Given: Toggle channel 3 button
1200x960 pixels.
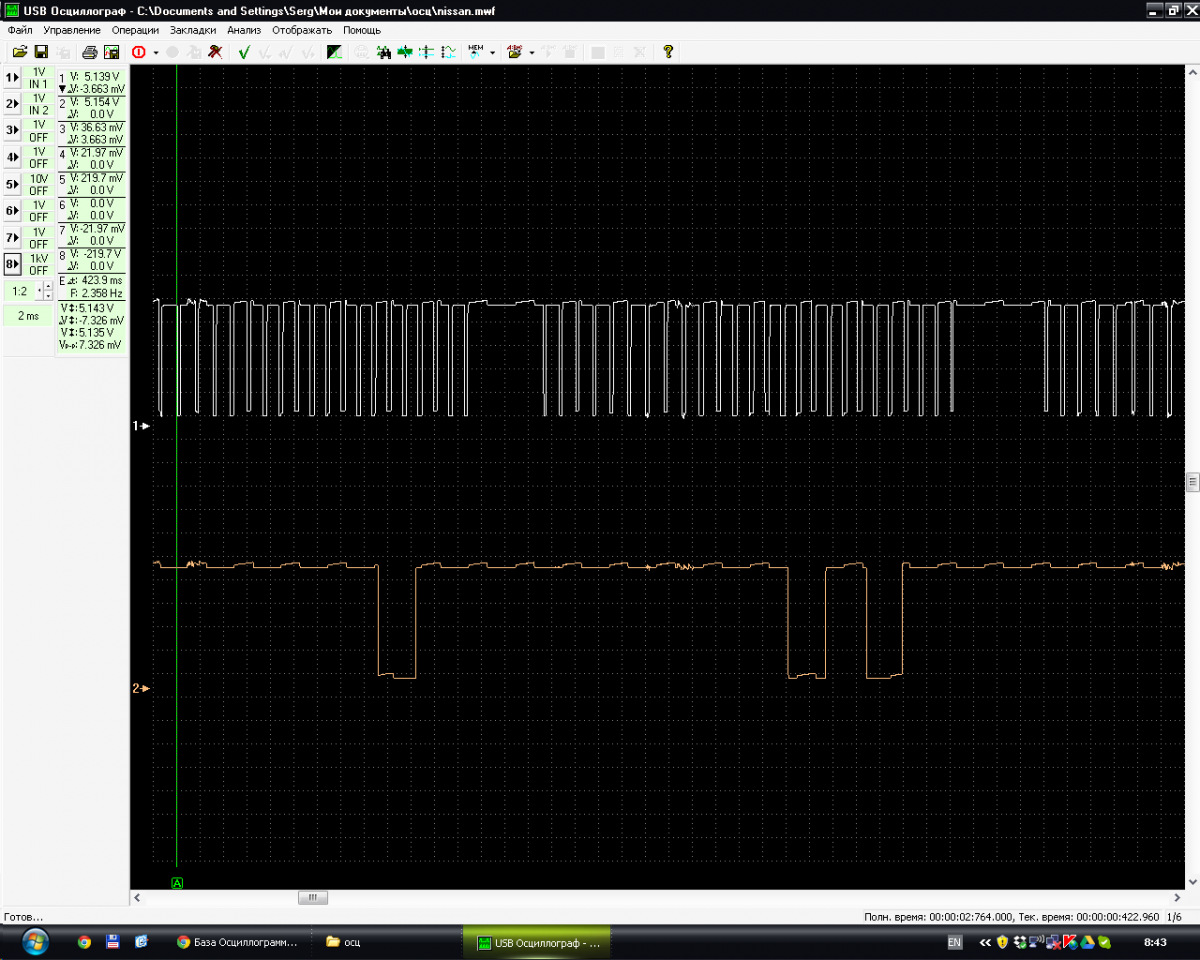Looking at the screenshot, I should pos(11,130).
